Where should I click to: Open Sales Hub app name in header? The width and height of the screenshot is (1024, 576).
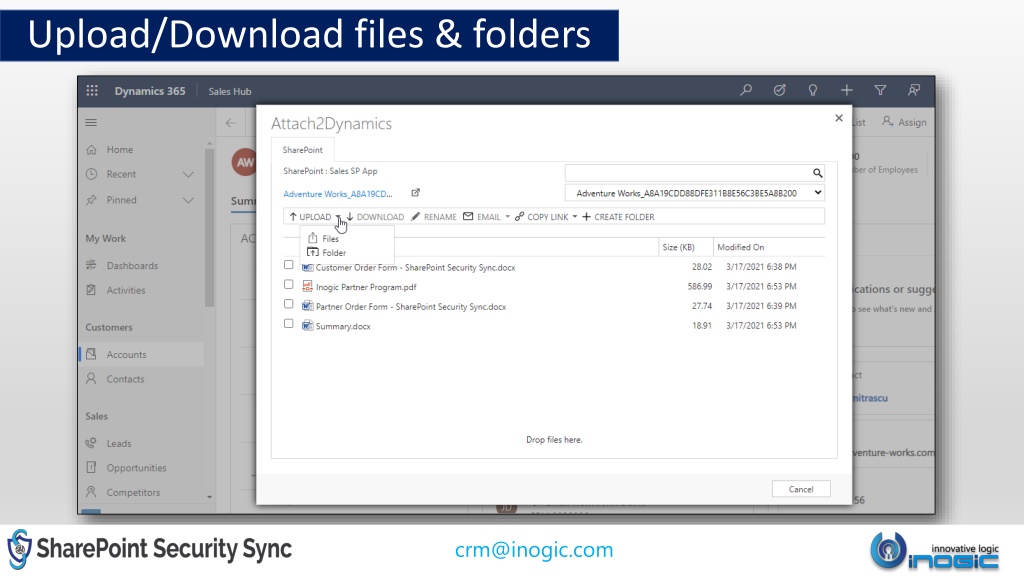[230, 91]
